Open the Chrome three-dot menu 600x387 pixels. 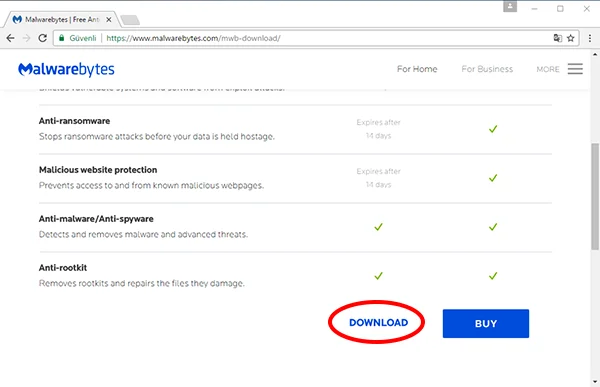(x=590, y=38)
